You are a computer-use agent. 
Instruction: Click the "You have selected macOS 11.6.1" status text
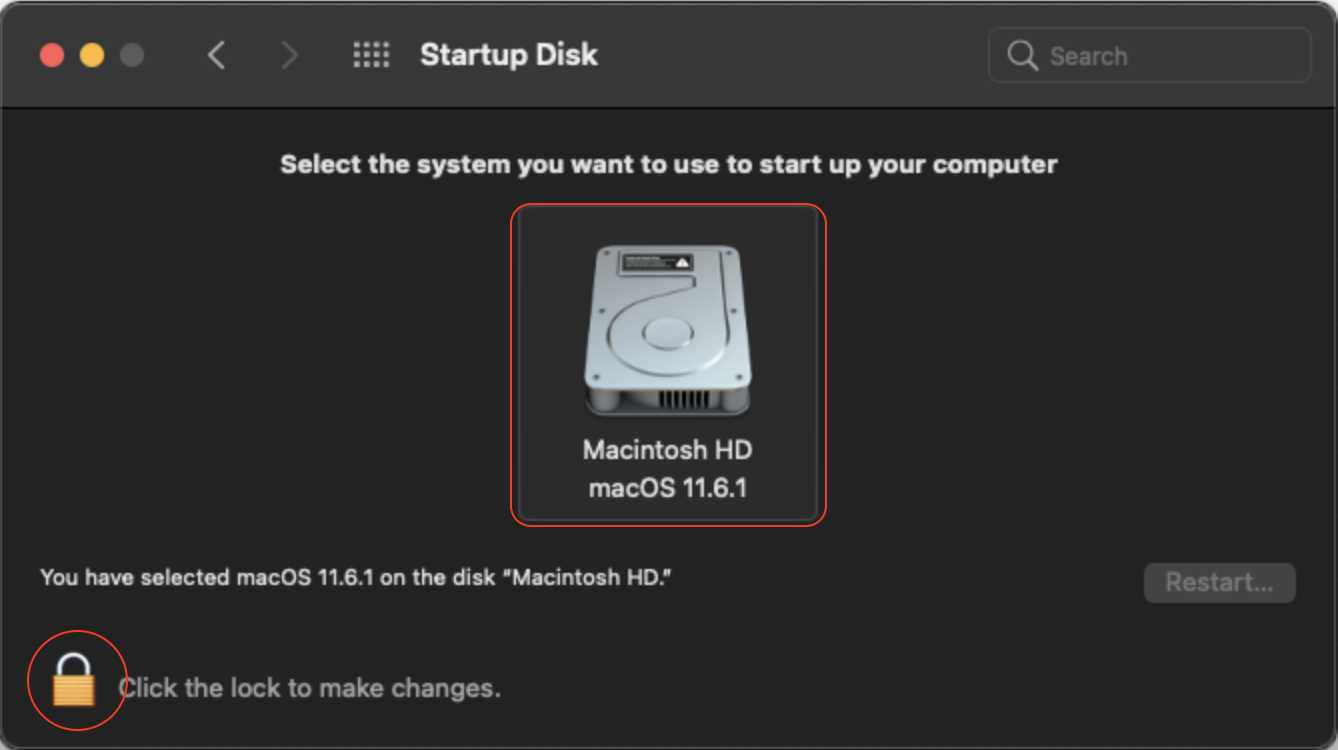(355, 577)
